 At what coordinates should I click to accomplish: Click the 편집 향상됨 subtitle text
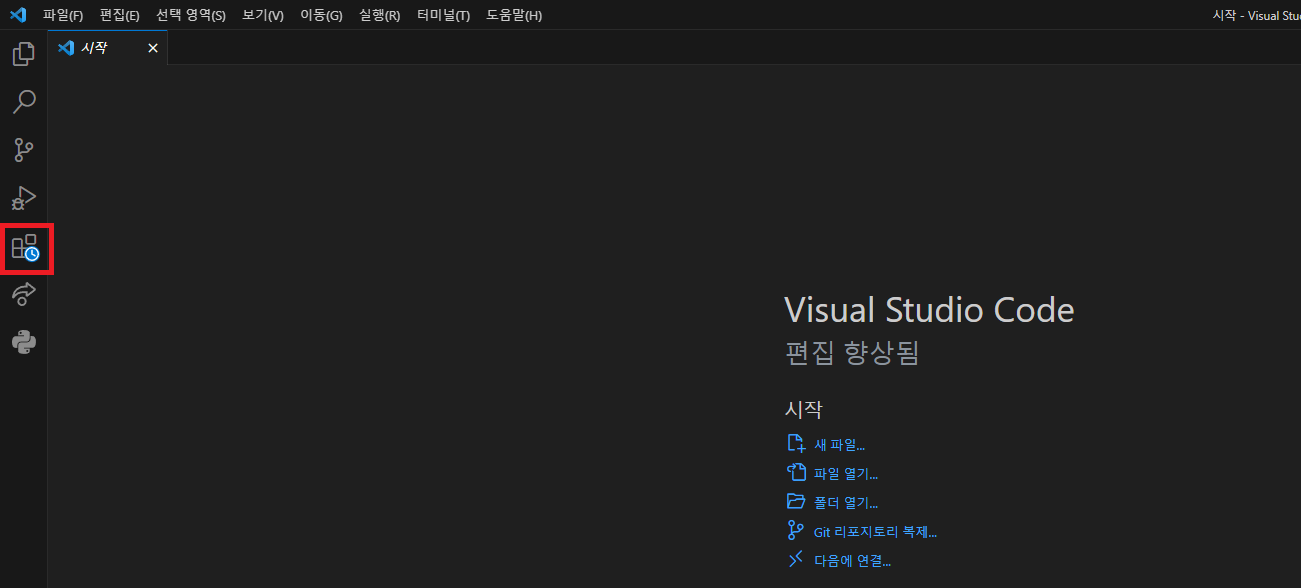852,352
